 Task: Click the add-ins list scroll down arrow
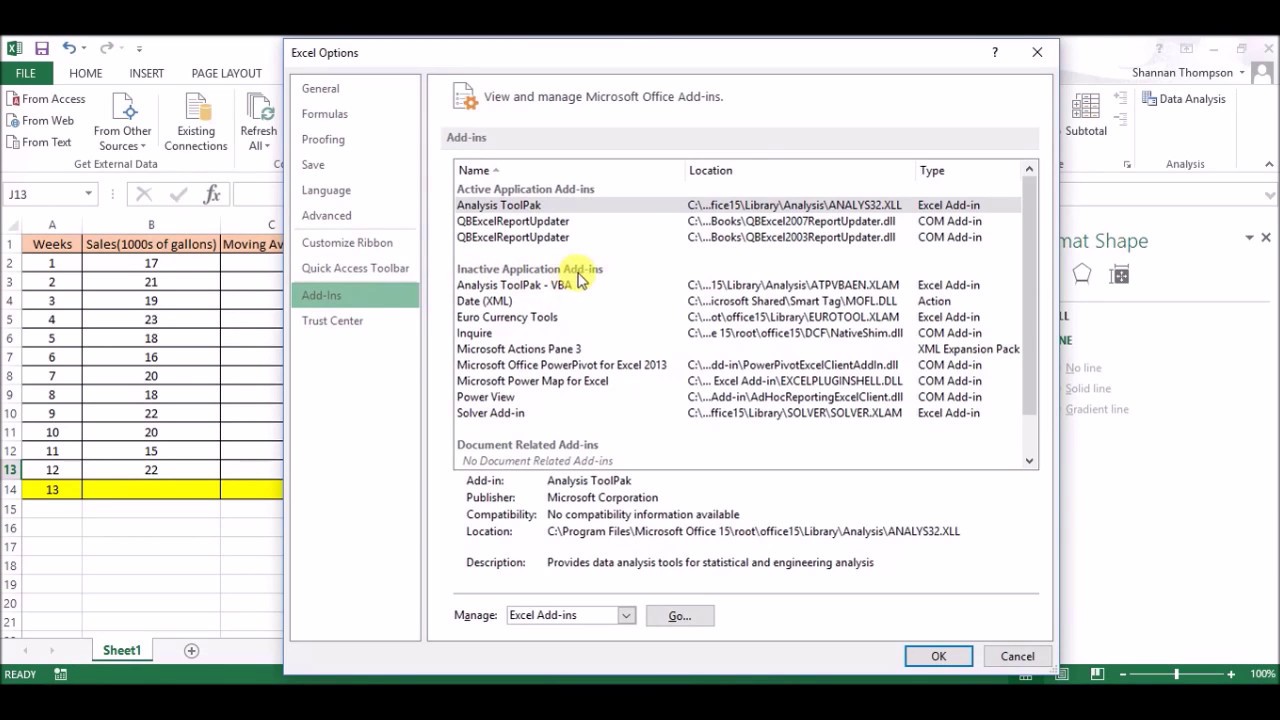click(x=1029, y=461)
